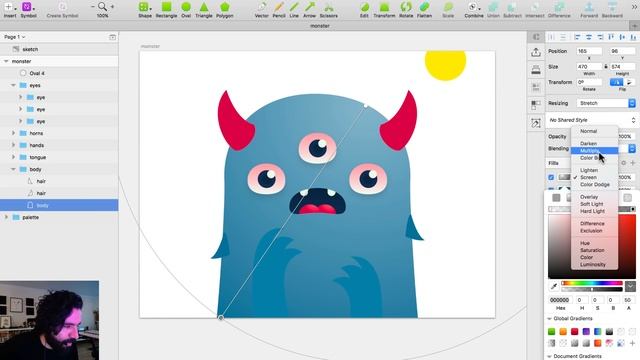The width and height of the screenshot is (640, 360).
Task: Select the sketch layer row
Action: pos(59,49)
